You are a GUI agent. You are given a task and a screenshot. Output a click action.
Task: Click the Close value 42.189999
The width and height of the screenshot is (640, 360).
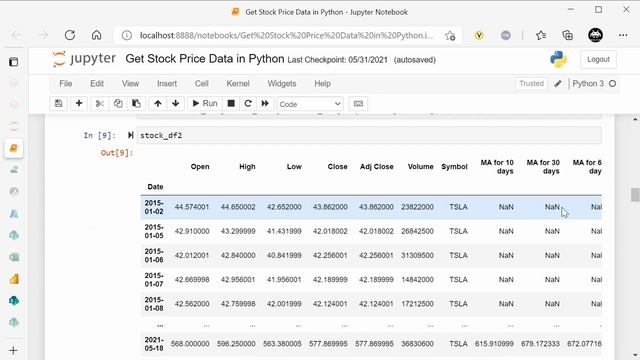(330, 280)
